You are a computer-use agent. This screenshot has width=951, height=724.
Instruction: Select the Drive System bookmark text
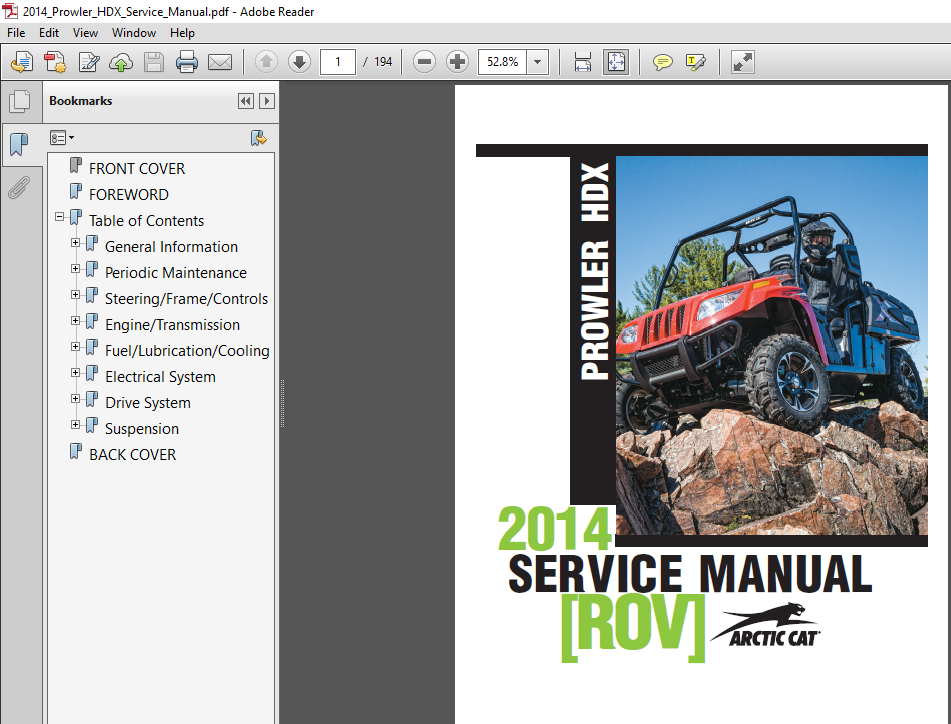click(147, 403)
